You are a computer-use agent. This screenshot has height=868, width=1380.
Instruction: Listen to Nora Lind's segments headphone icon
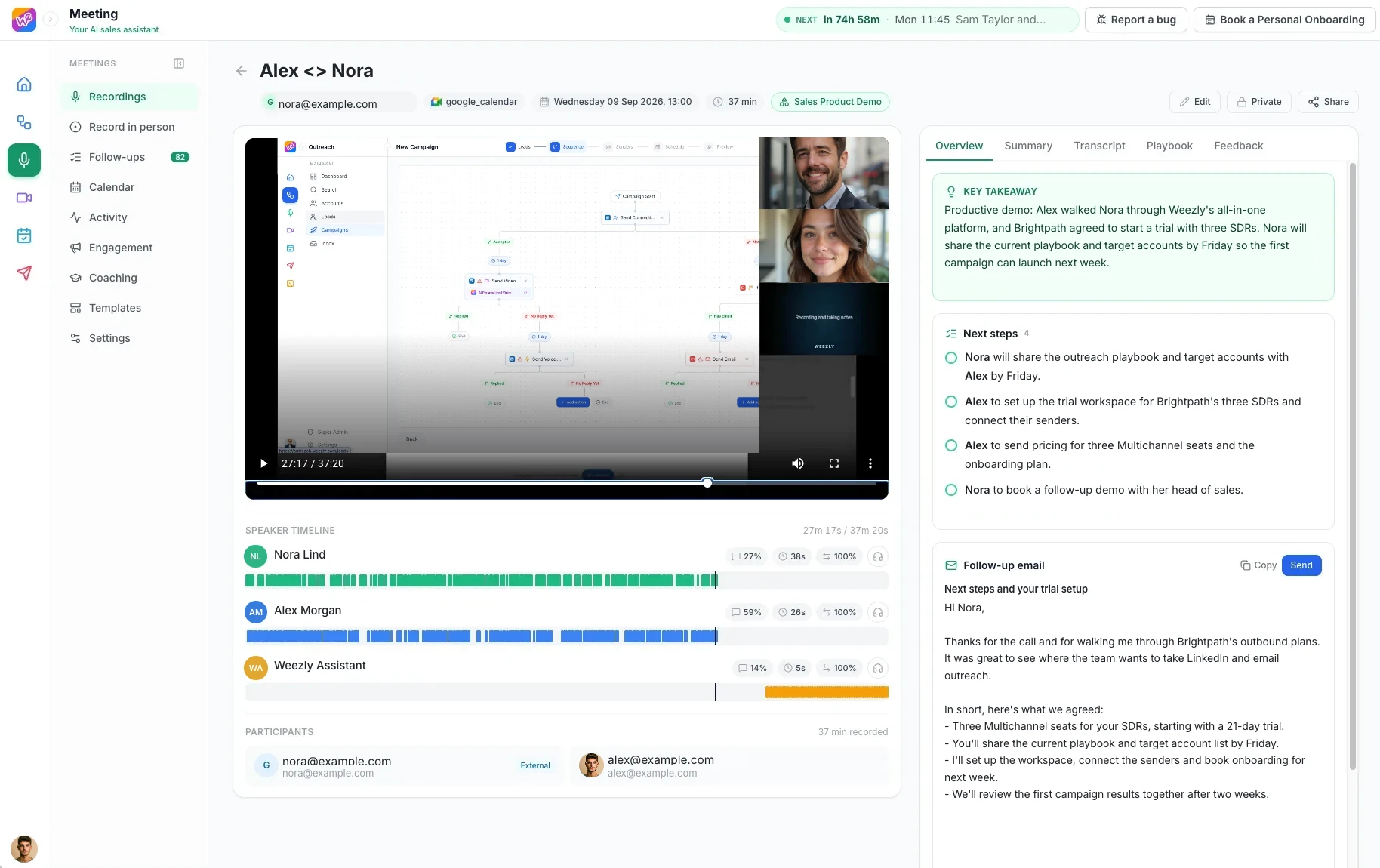[878, 556]
